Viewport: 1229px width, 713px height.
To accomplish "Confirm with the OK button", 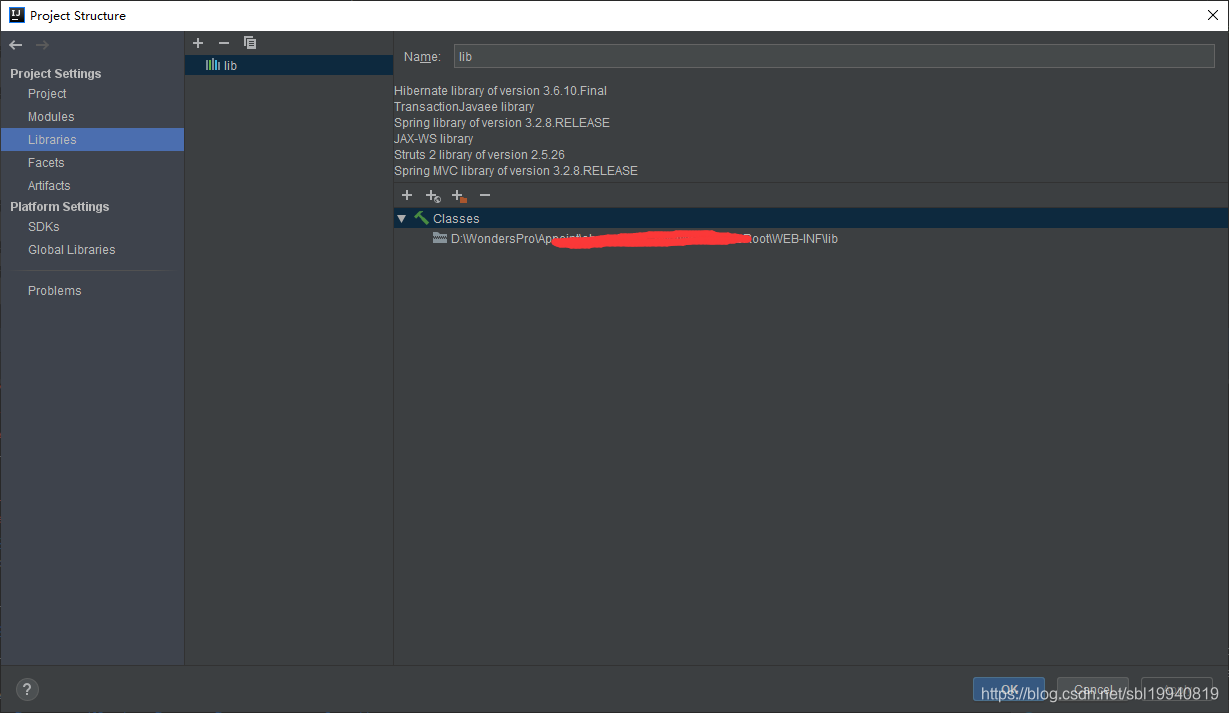I will click(x=1009, y=690).
